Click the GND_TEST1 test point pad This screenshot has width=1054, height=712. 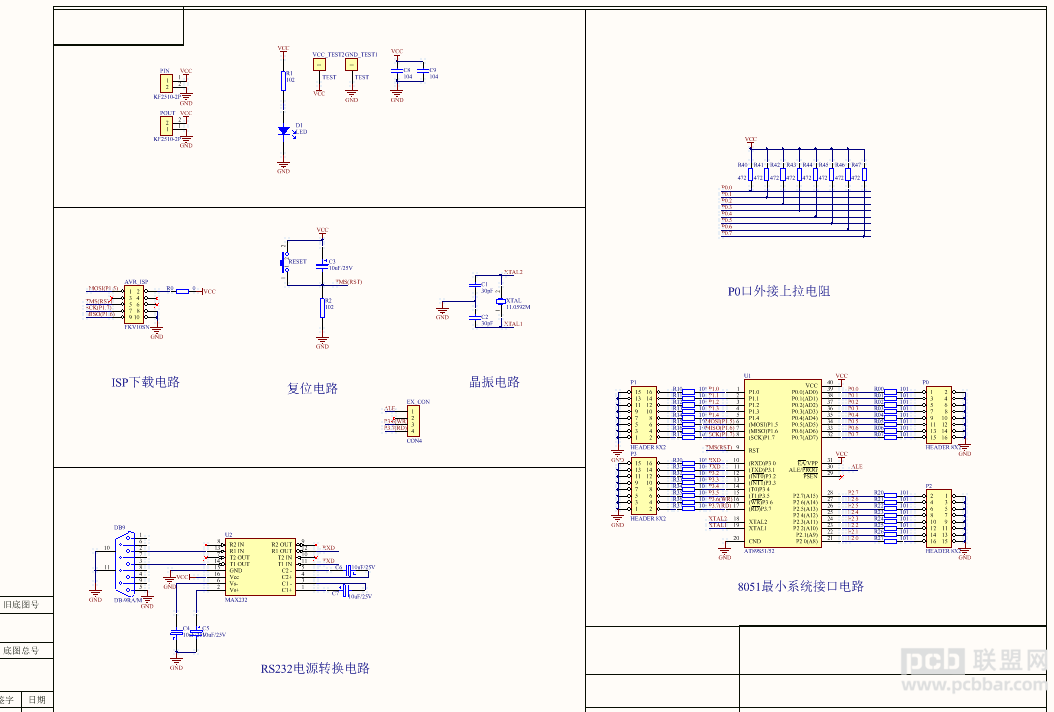pyautogui.click(x=352, y=64)
